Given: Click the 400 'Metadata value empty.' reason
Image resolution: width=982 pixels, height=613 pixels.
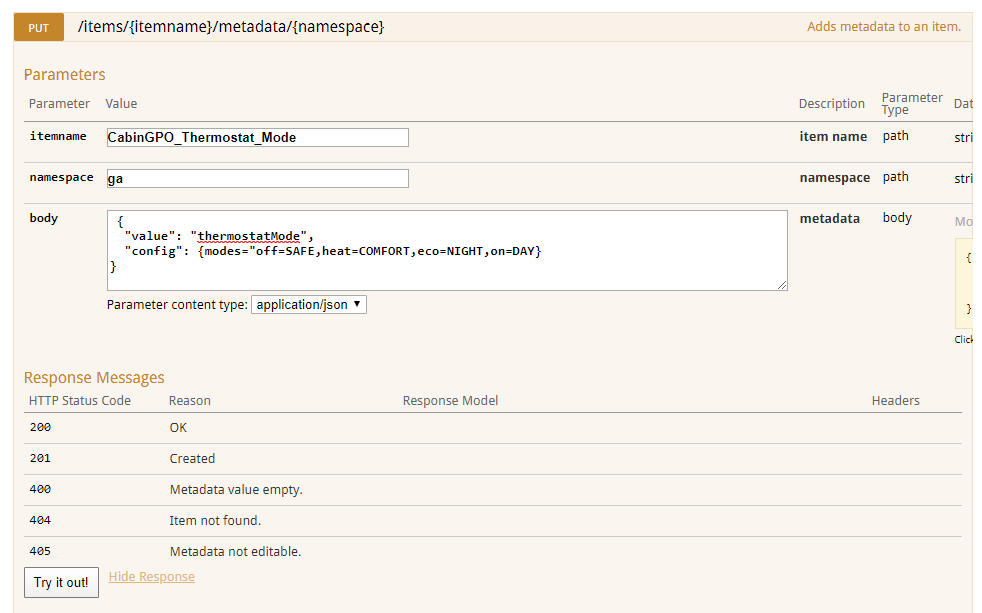Looking at the screenshot, I should [x=235, y=490].
